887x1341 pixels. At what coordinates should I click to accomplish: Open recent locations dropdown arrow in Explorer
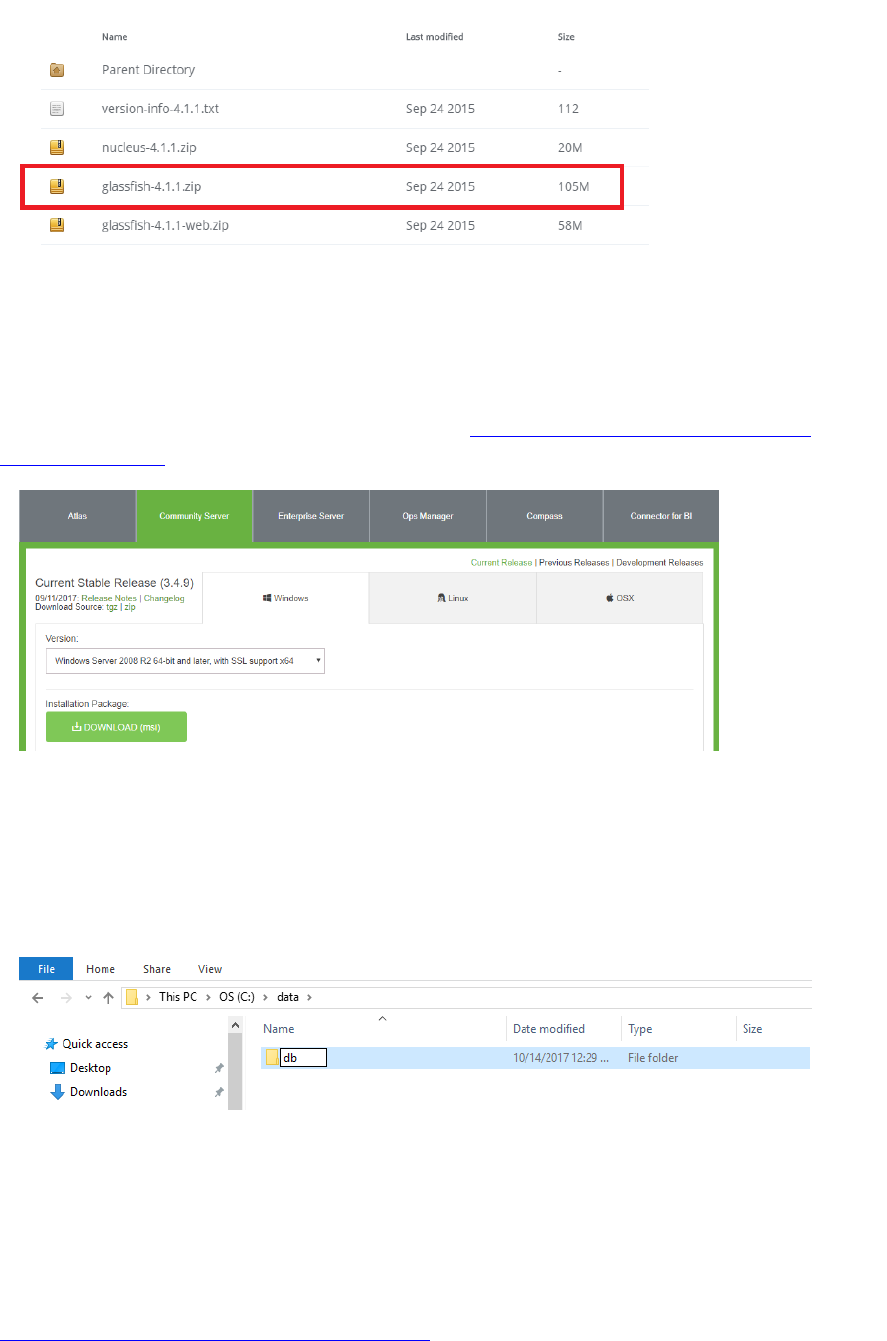[88, 998]
